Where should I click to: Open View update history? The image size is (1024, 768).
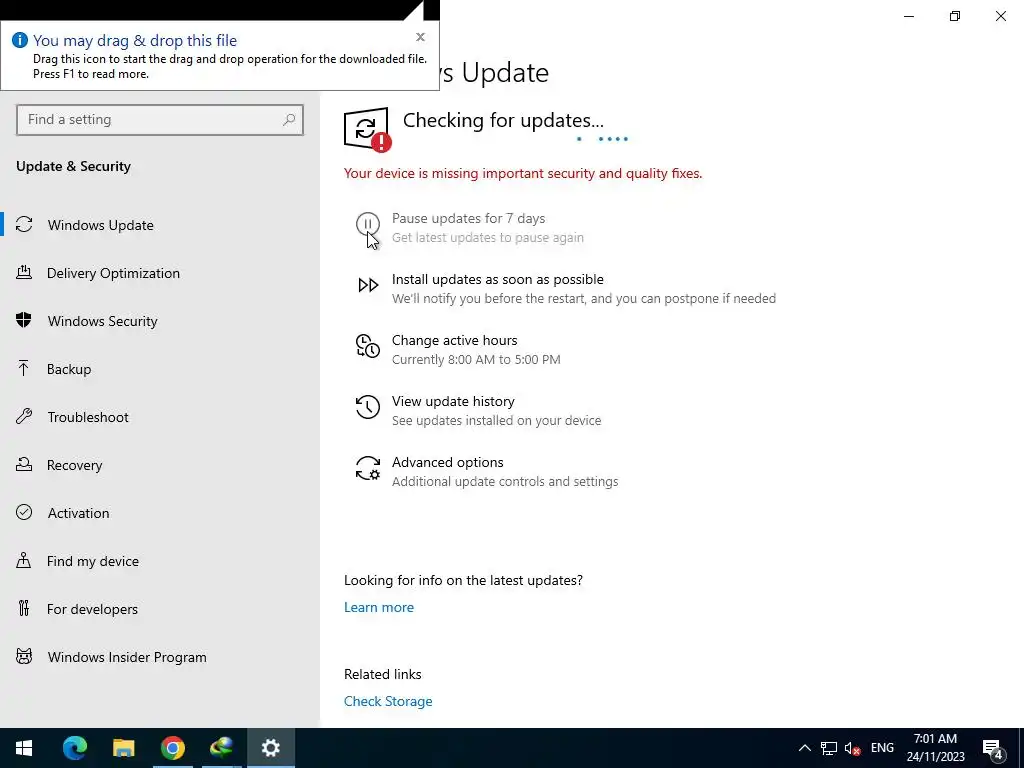pos(453,401)
